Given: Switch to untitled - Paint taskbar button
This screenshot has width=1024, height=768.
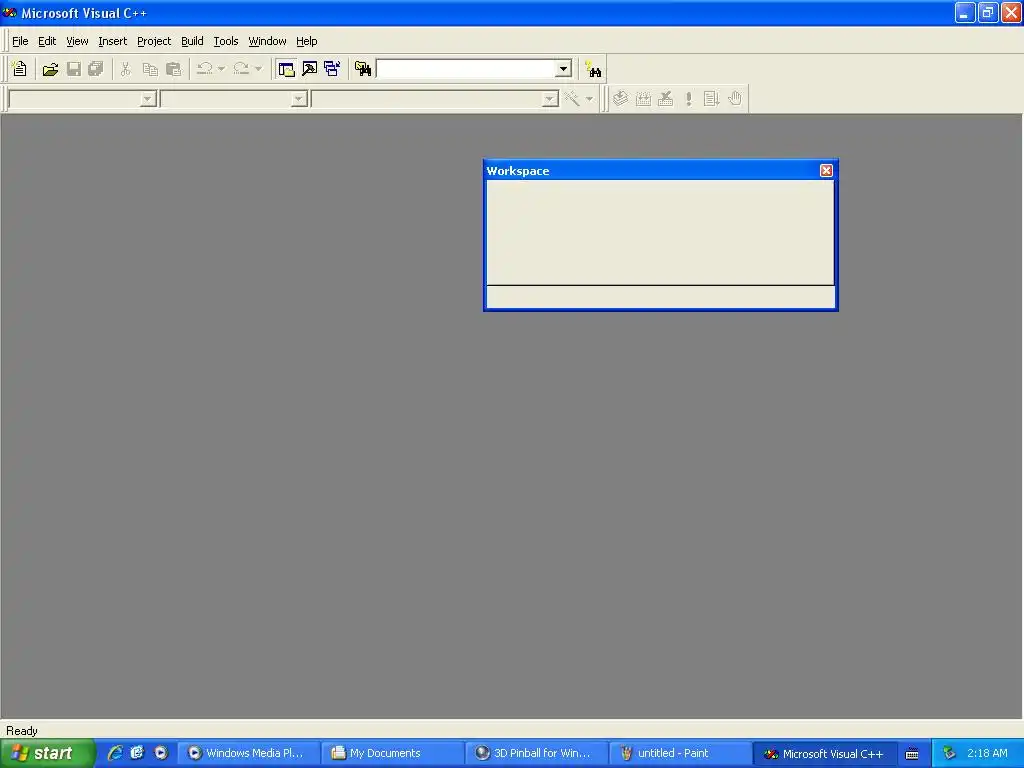Looking at the screenshot, I should pos(680,753).
